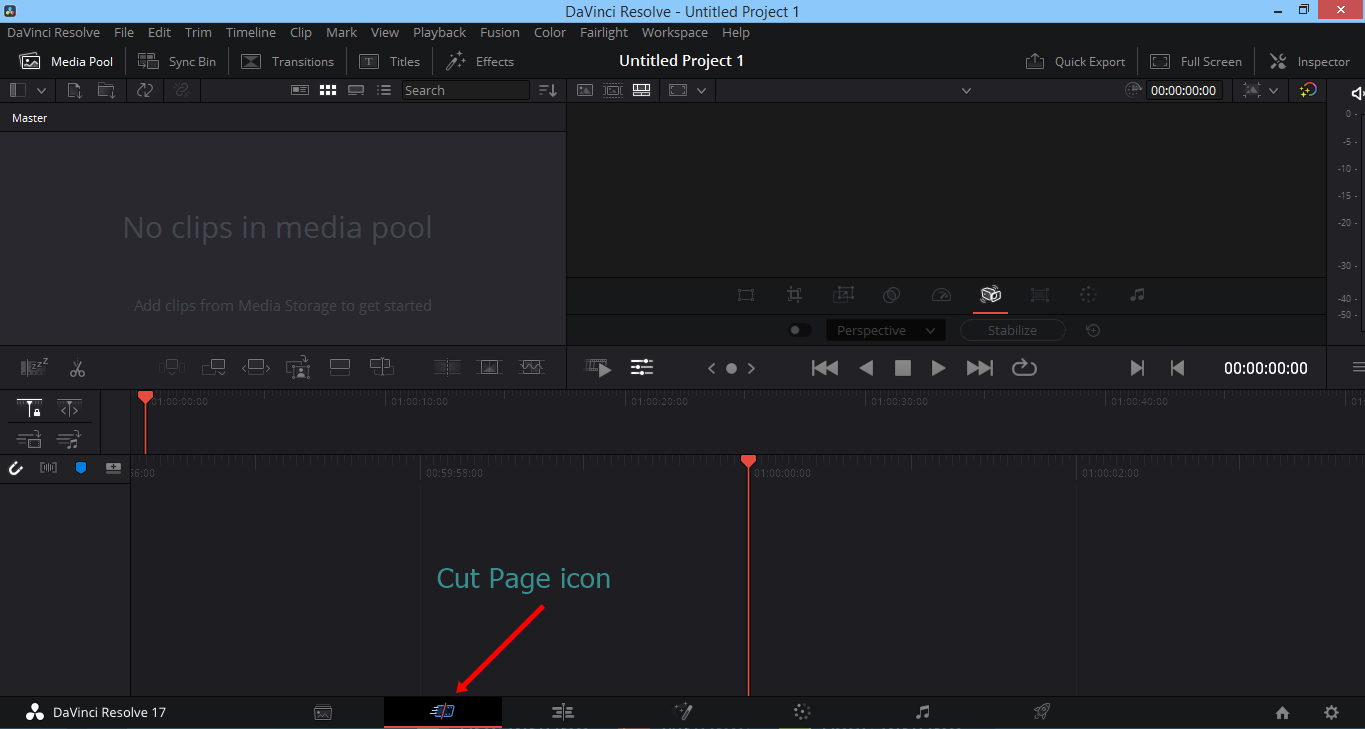Switch viewer to Full Screen
The height and width of the screenshot is (729, 1365).
click(1196, 61)
